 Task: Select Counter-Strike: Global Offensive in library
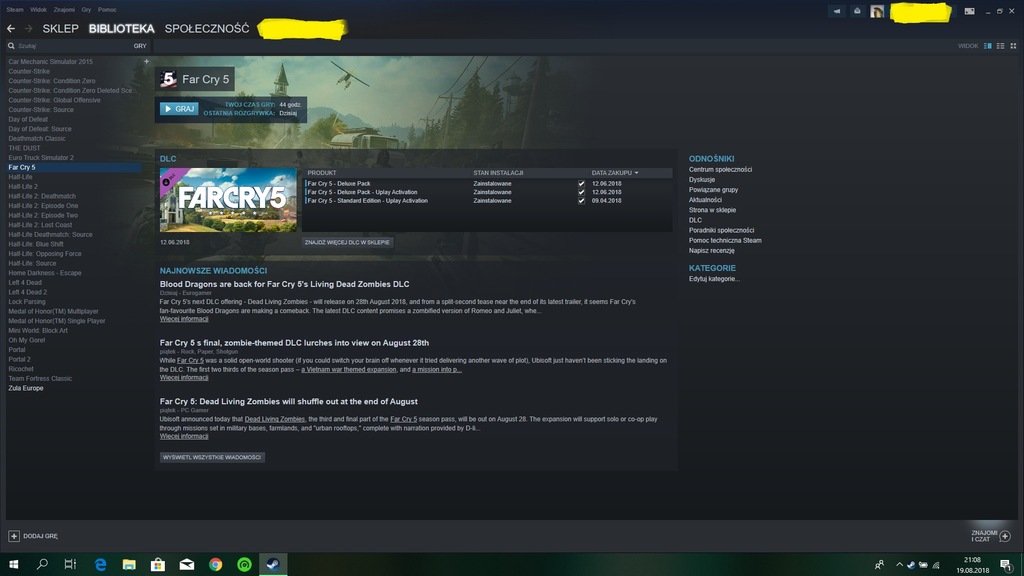[x=54, y=100]
